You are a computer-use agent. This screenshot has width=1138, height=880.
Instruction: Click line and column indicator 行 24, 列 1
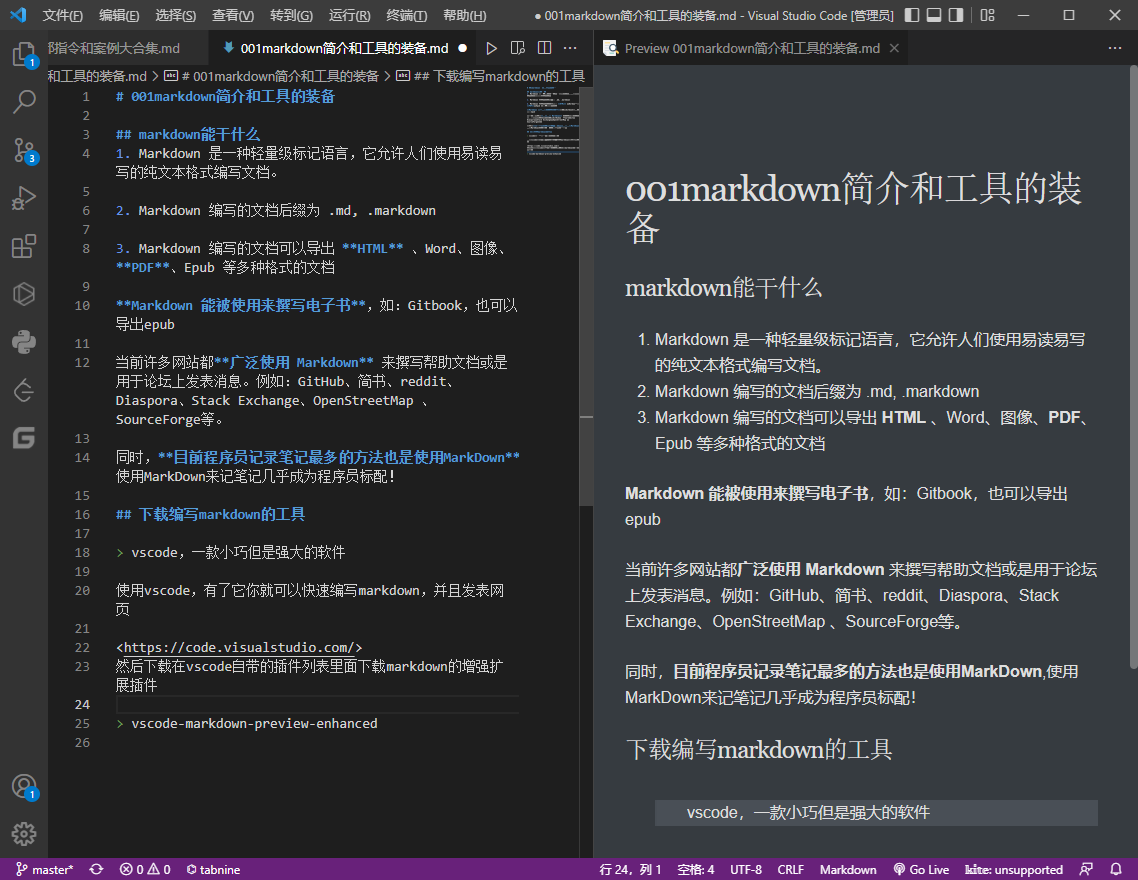click(630, 869)
